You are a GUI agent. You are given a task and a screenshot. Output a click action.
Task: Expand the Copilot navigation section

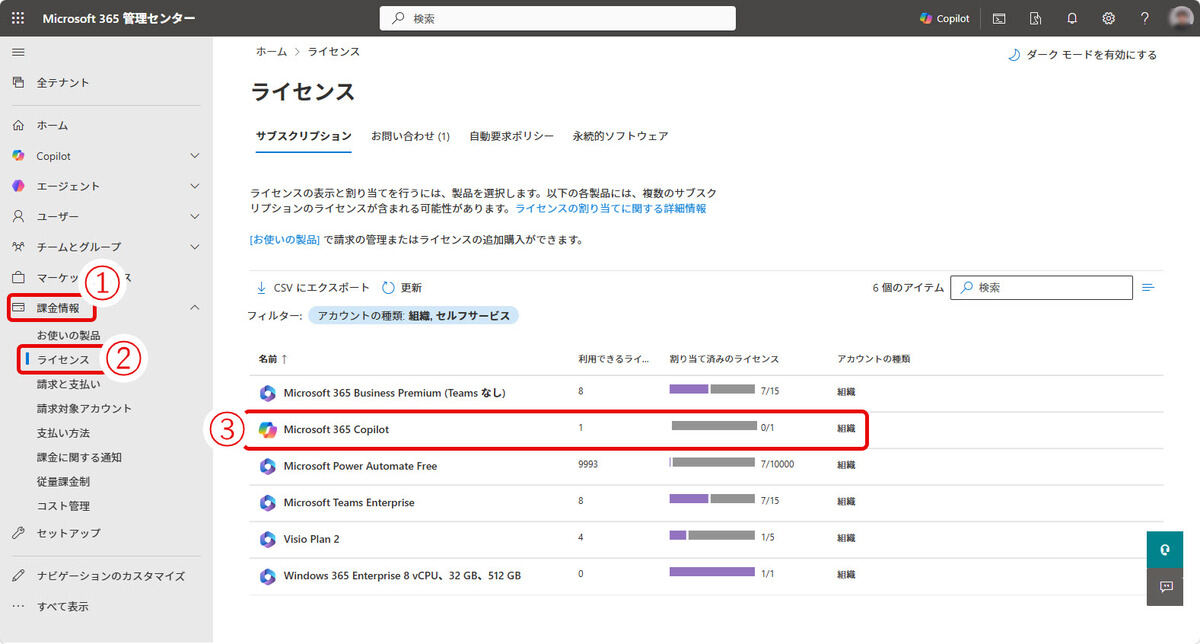point(195,156)
